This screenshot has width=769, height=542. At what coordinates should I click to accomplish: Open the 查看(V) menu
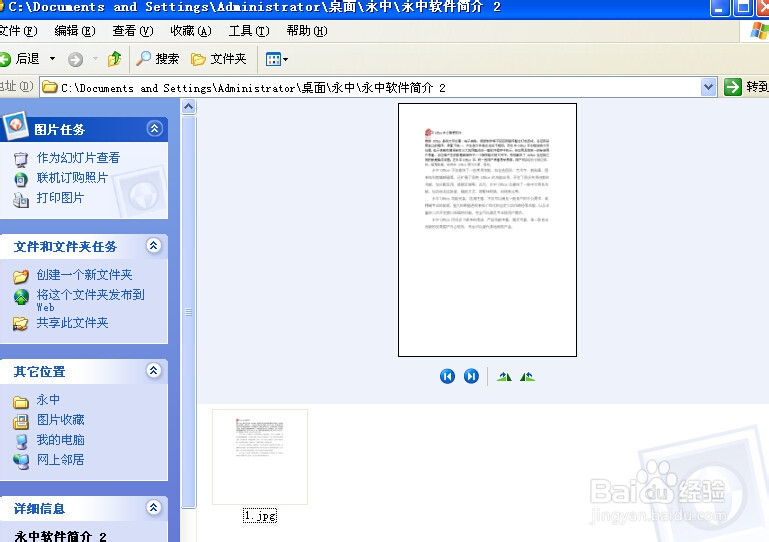point(133,31)
